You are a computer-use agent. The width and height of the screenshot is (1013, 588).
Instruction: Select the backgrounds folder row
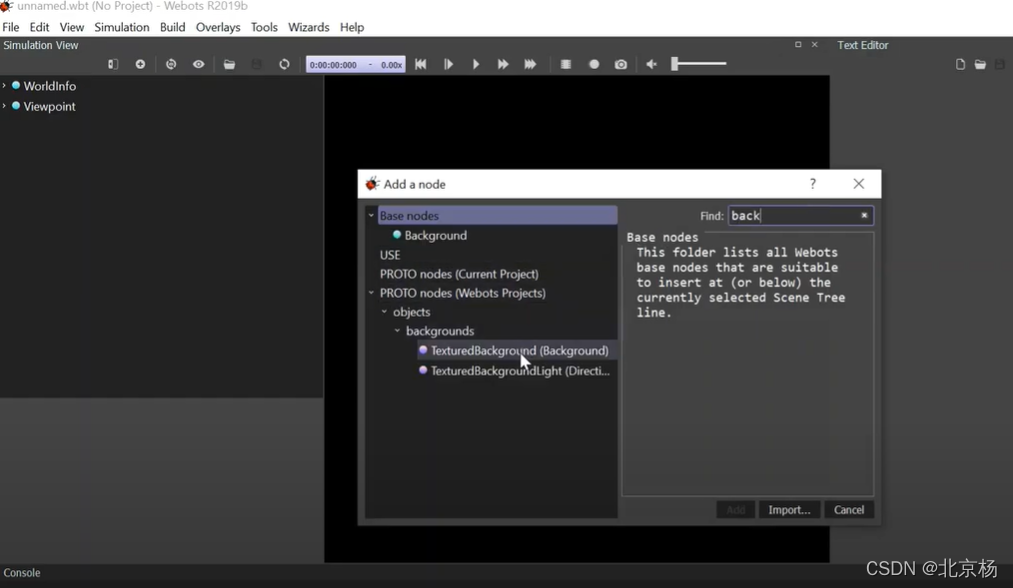pos(440,331)
